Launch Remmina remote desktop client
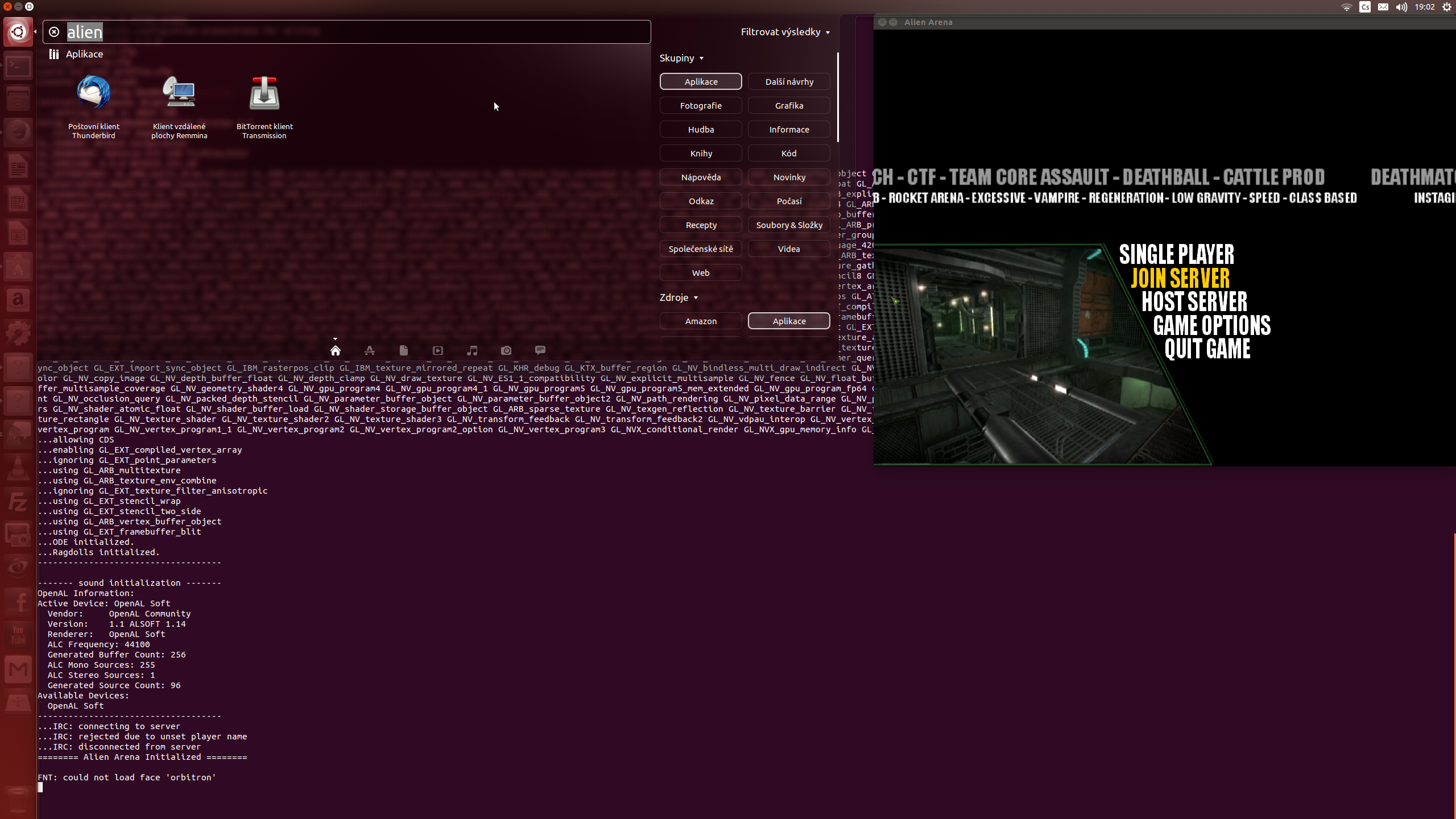The width and height of the screenshot is (1456, 819). point(179,107)
